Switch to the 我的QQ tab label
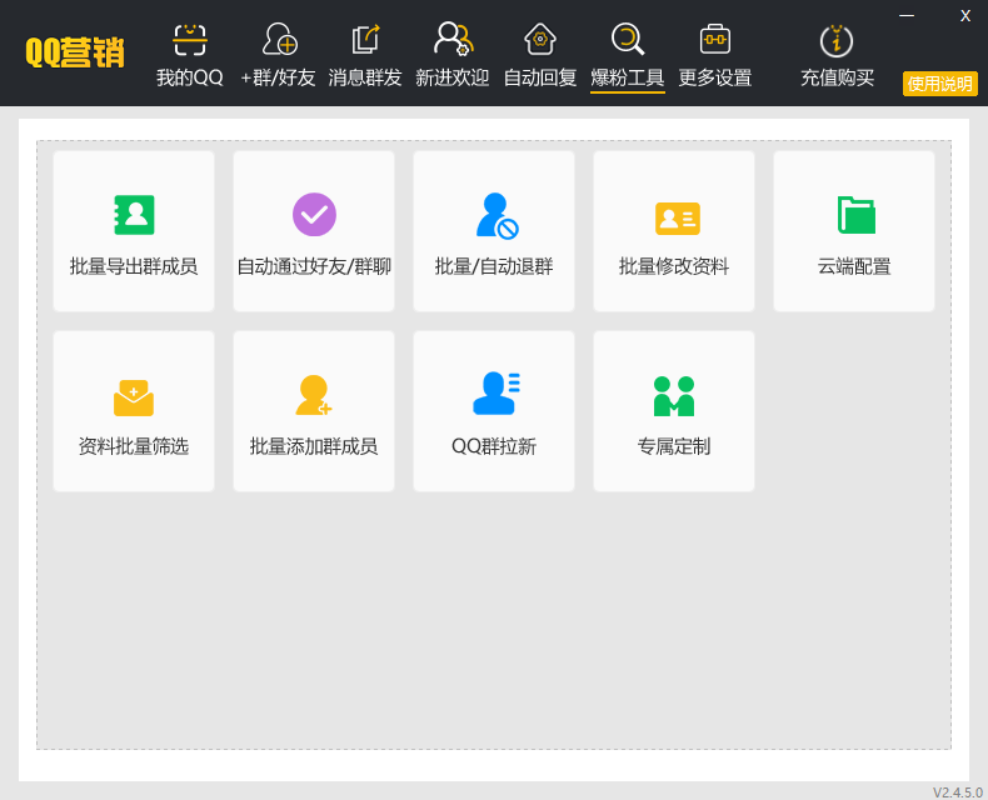Screen dimensions: 988x800 tap(190, 78)
